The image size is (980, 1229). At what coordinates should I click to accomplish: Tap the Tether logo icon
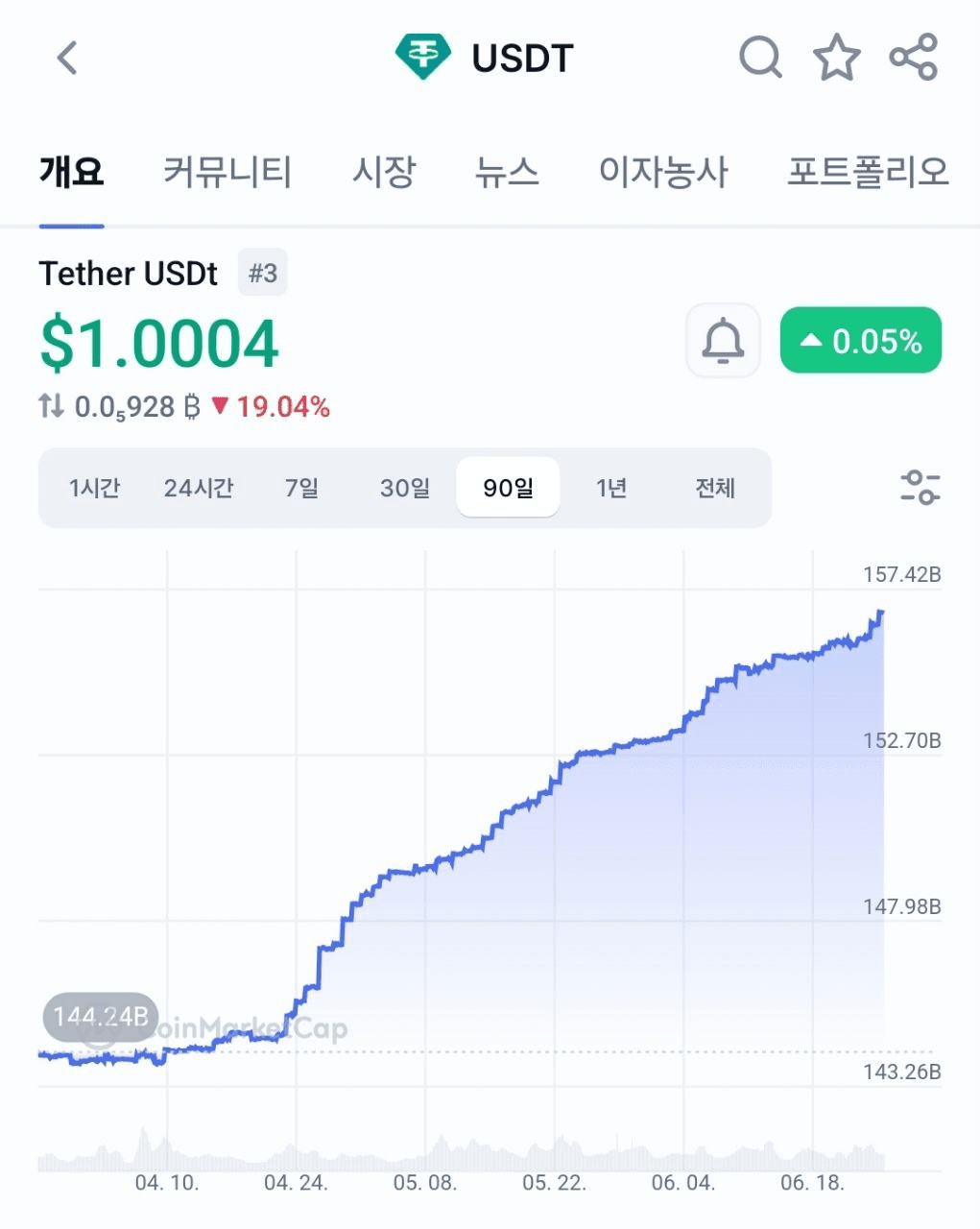422,58
